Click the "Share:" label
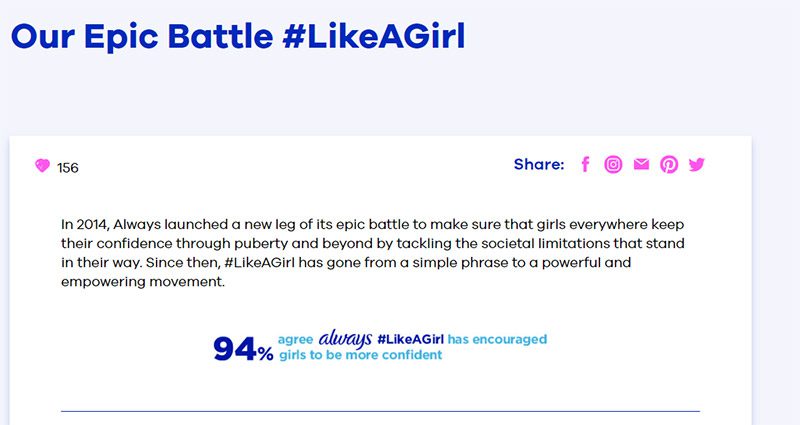Viewport: 800px width, 425px height. [539, 164]
